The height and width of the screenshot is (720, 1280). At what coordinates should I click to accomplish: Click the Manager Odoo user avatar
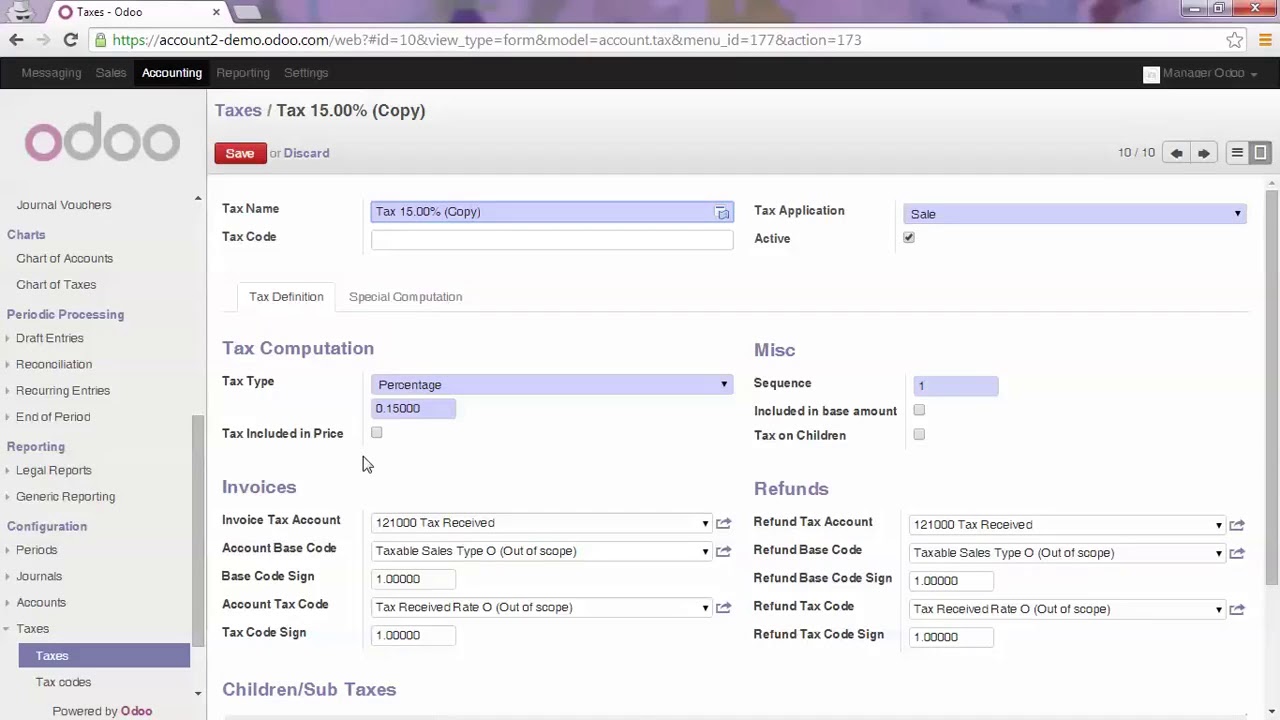coord(1151,74)
